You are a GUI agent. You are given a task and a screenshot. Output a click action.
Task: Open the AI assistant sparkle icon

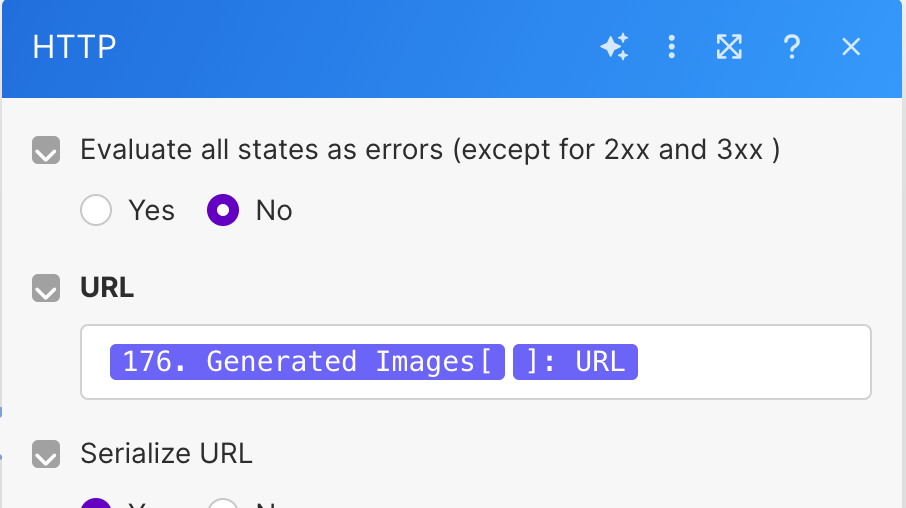(614, 47)
